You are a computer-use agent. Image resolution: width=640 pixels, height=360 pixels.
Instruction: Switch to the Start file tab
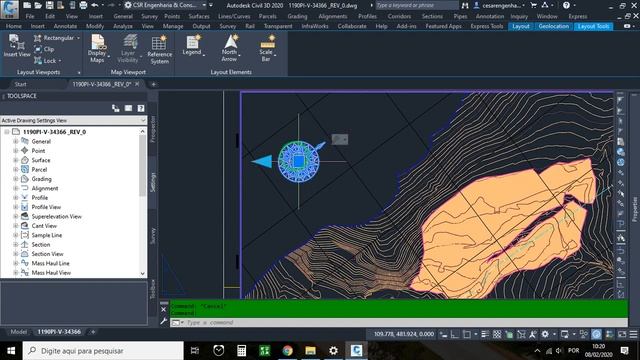tap(20, 84)
